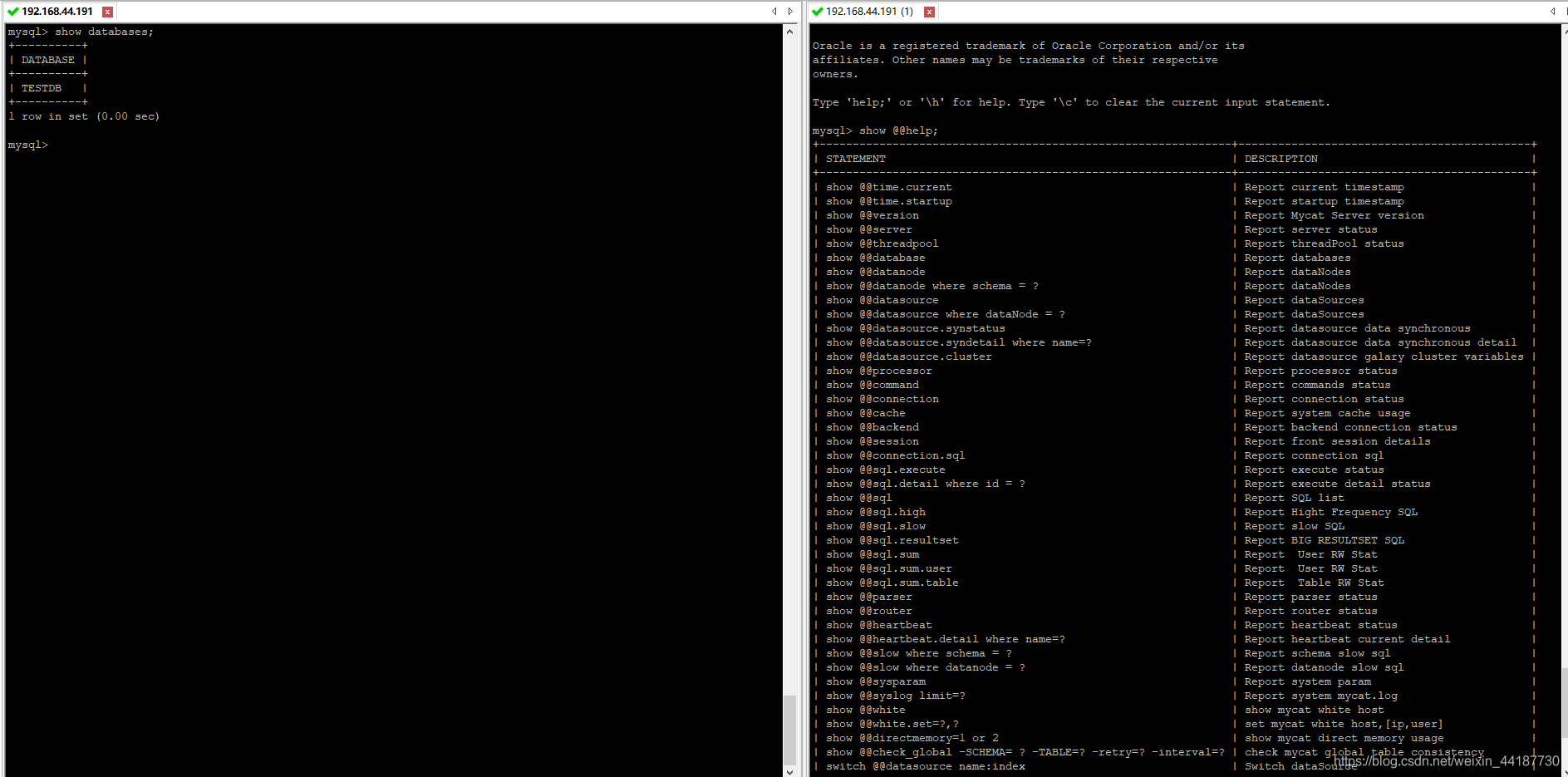The width and height of the screenshot is (1568, 777).
Task: Click 'show @@threadpool' statement
Action: coord(882,243)
